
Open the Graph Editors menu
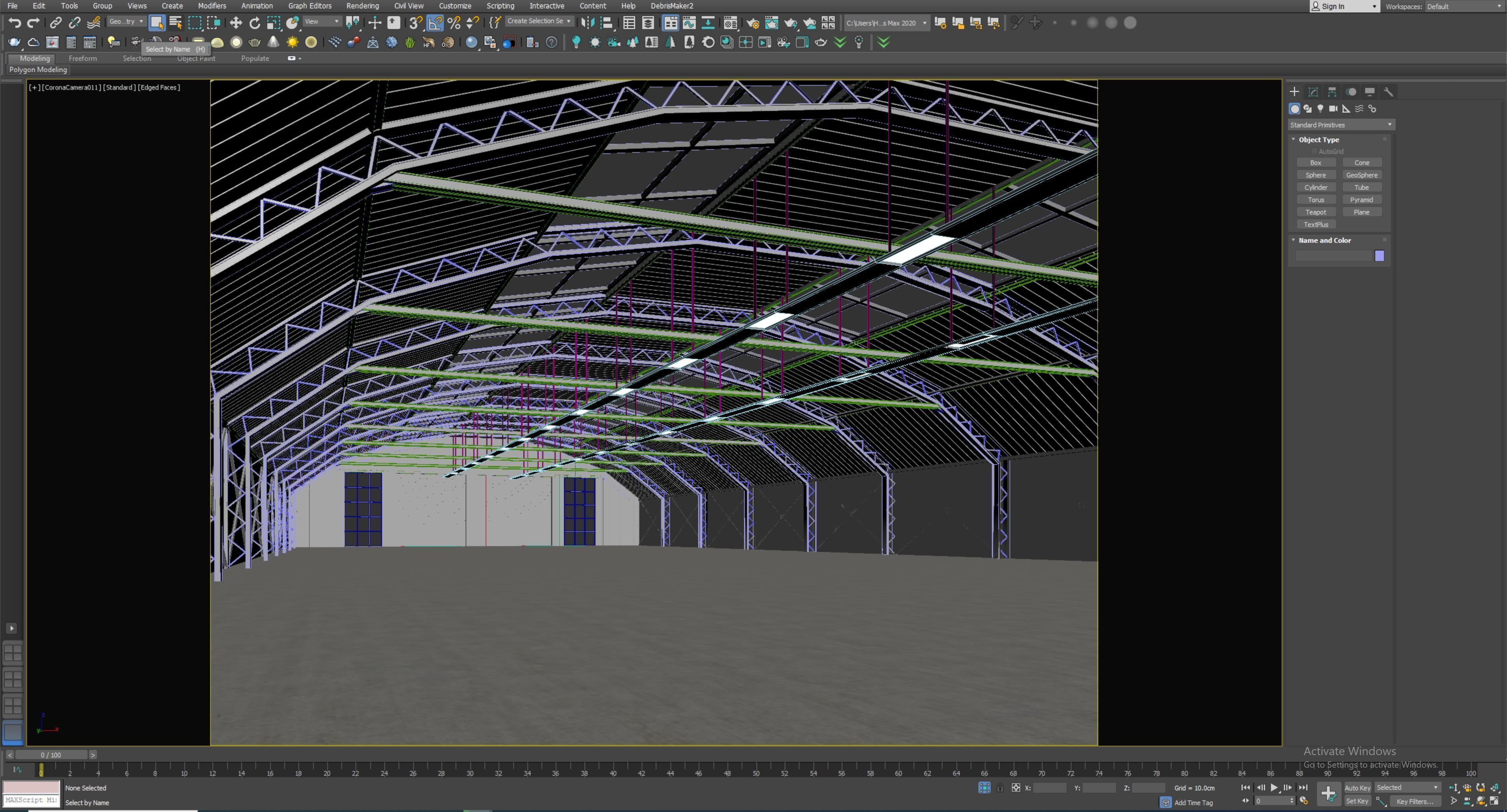(310, 6)
